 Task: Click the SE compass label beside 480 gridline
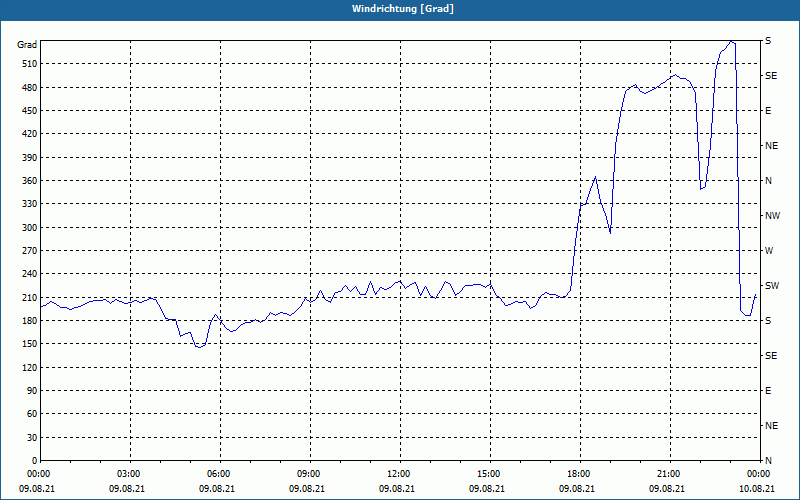click(x=771, y=76)
